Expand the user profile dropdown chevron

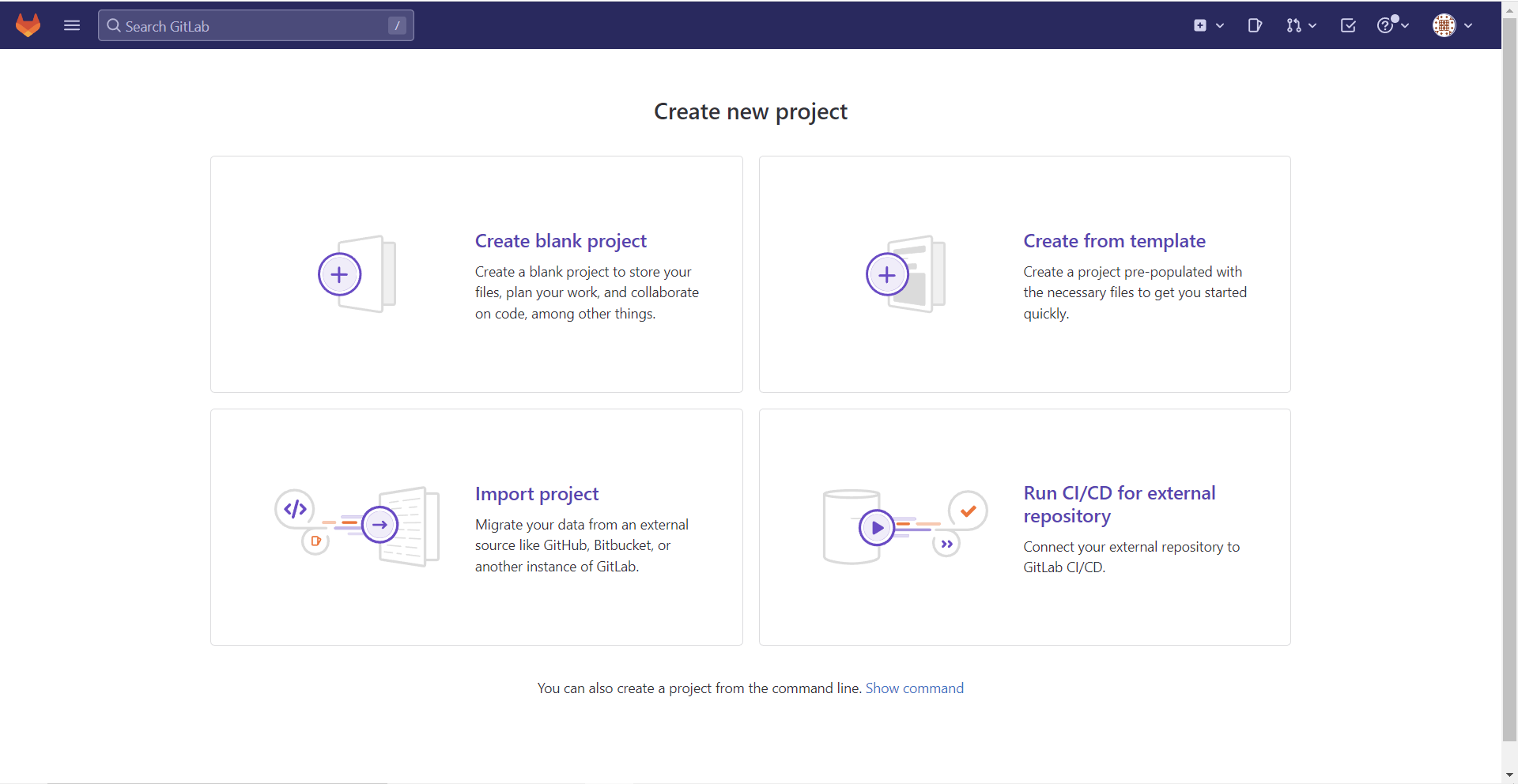click(1468, 25)
